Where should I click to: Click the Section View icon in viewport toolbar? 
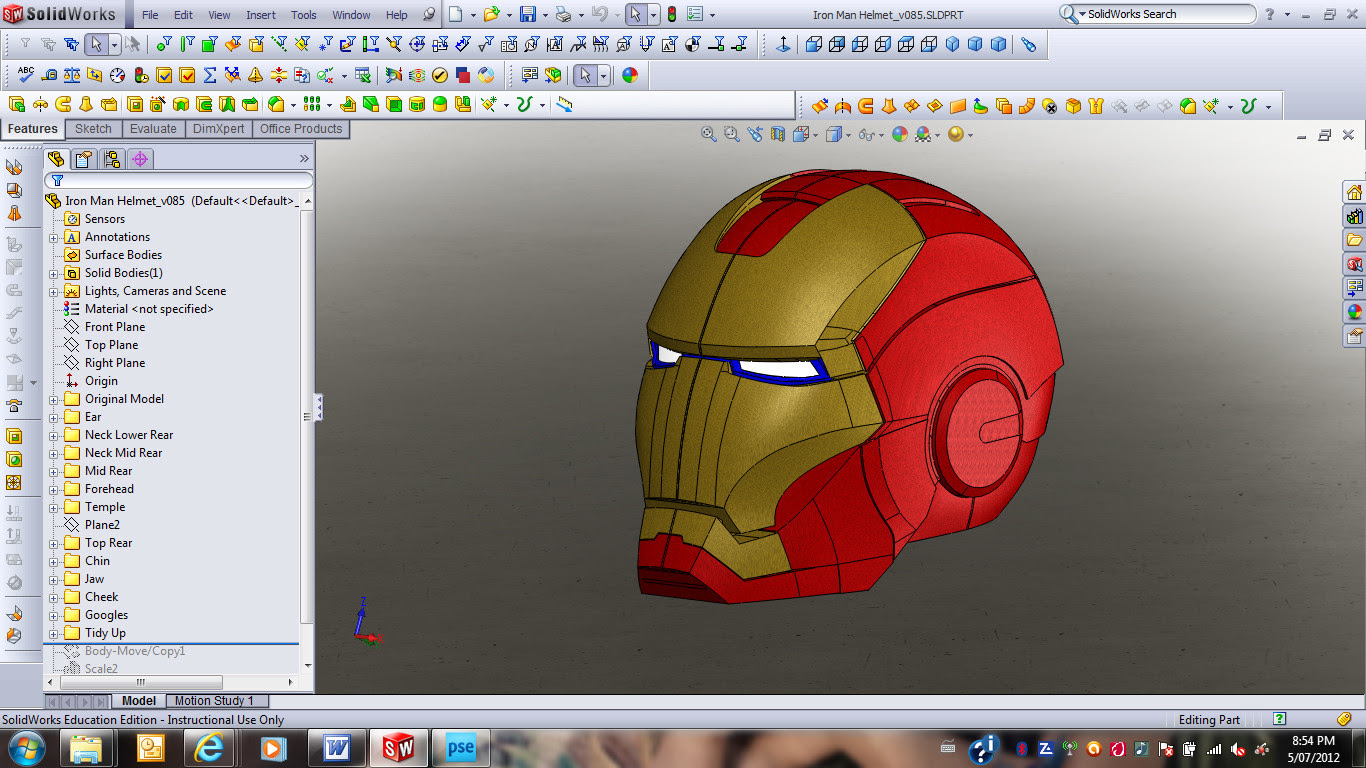point(778,134)
